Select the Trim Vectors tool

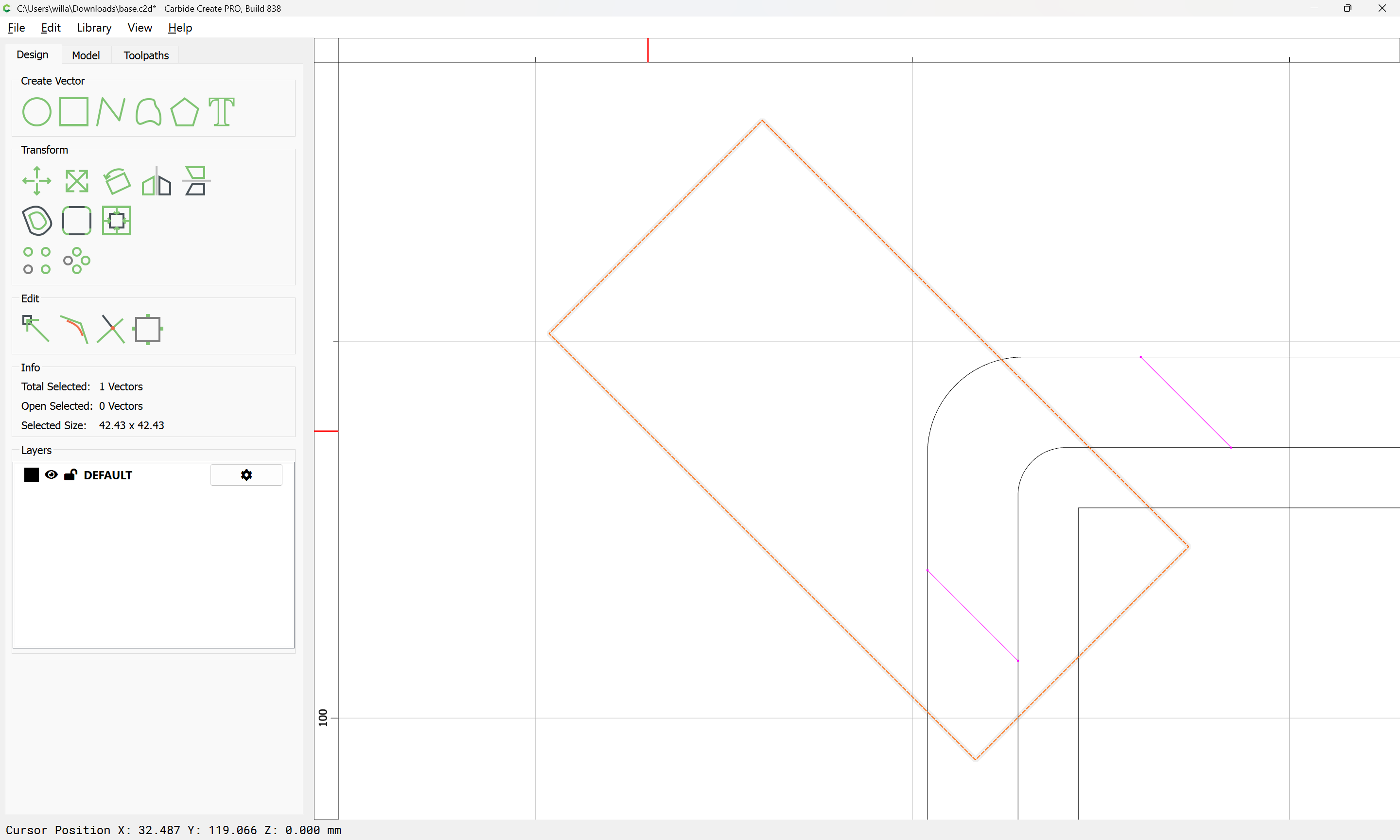tap(111, 329)
